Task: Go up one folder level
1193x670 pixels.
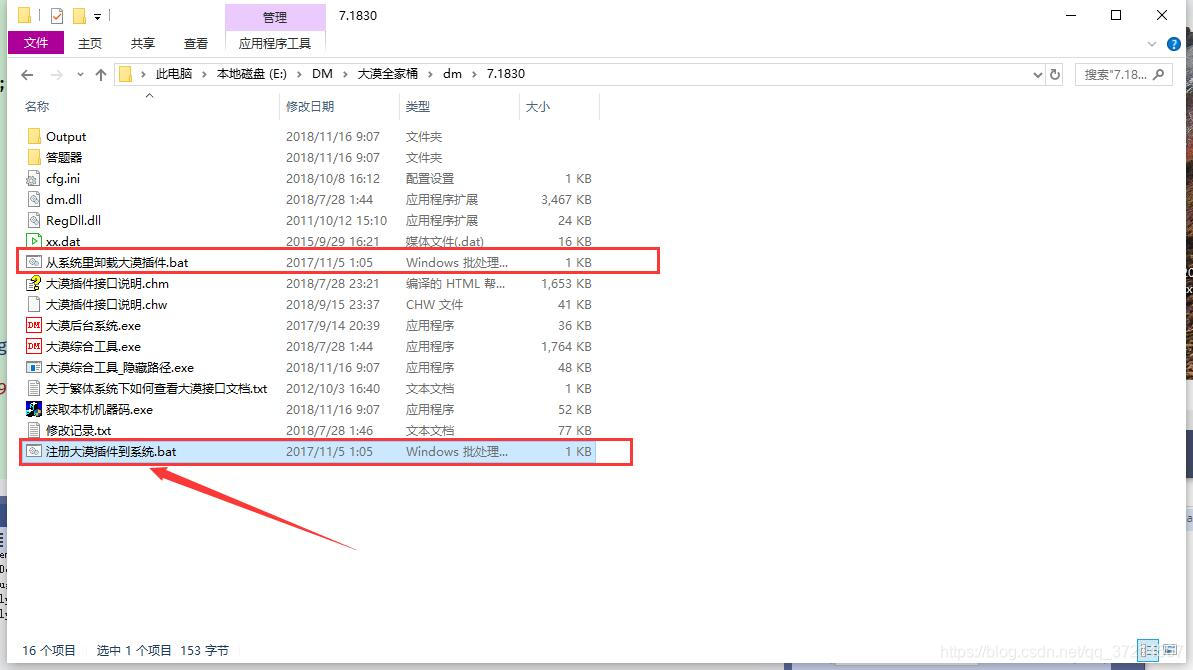Action: pos(100,74)
